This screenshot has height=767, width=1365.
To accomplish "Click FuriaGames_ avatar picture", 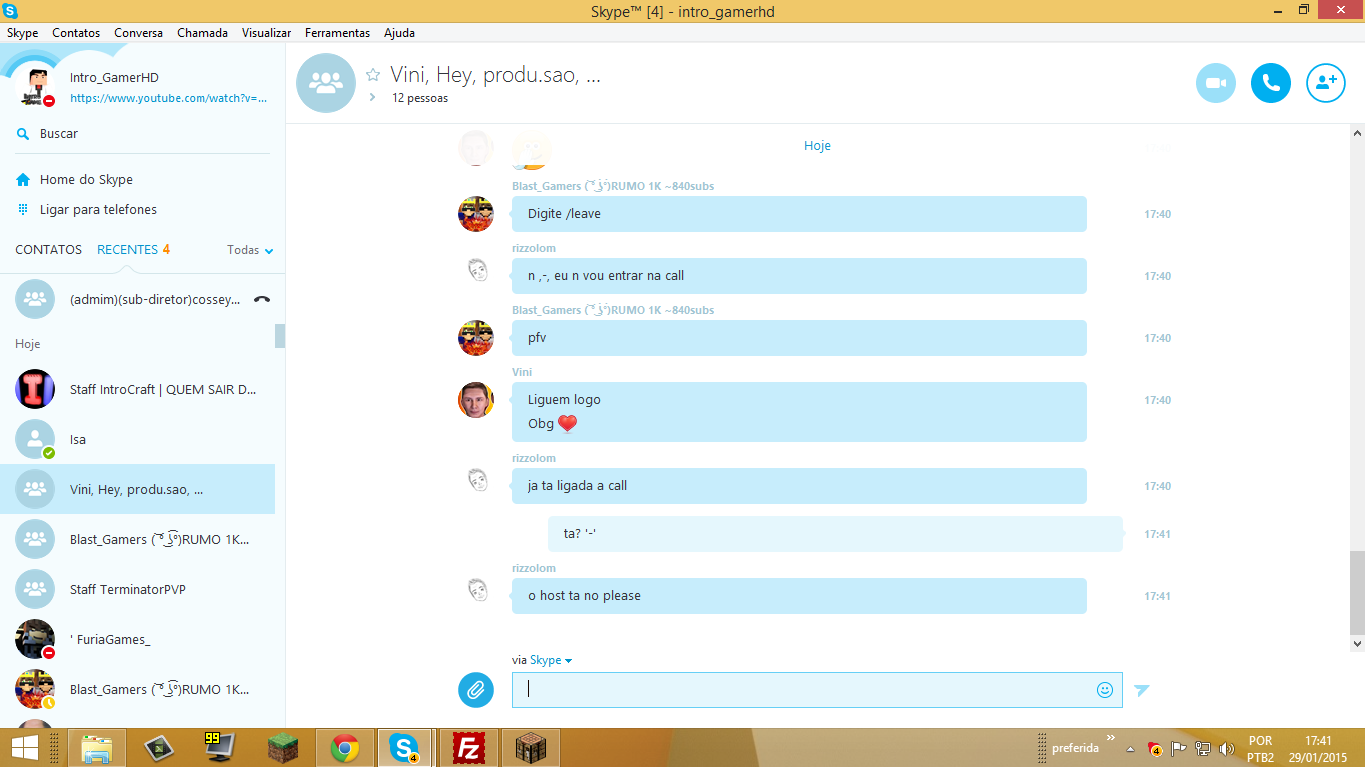I will pyautogui.click(x=35, y=639).
